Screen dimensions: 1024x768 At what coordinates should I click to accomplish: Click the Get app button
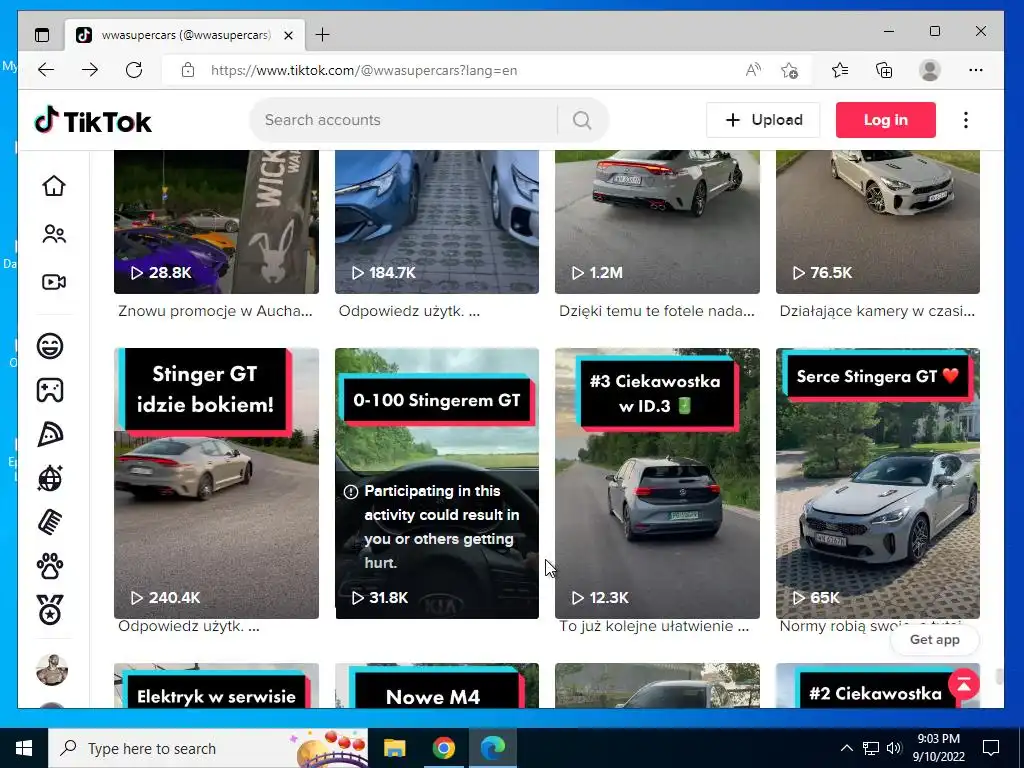pyautogui.click(x=935, y=639)
